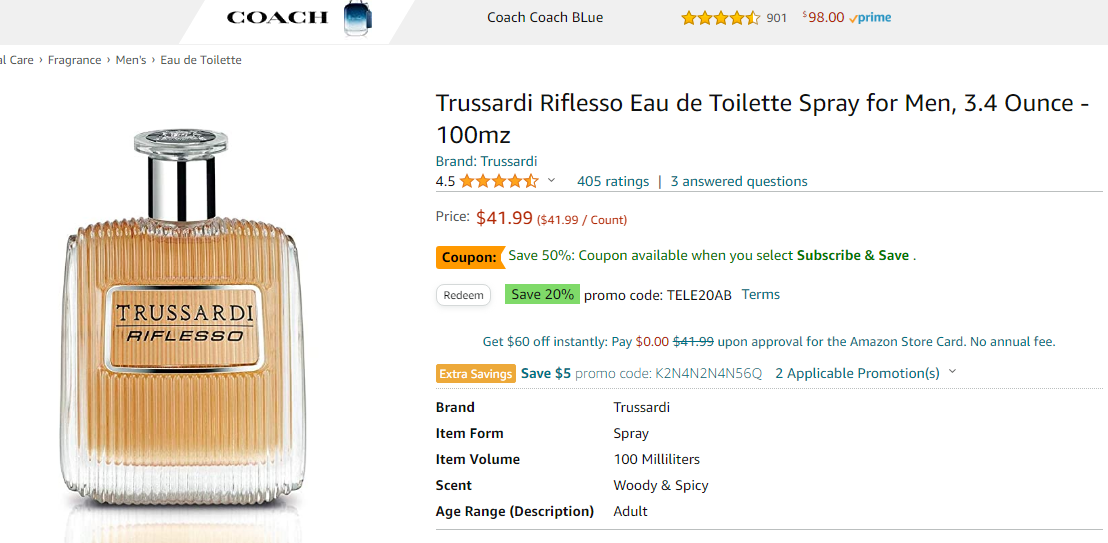Expand the 2 Applicable Promotion(s) chevron

(952, 372)
